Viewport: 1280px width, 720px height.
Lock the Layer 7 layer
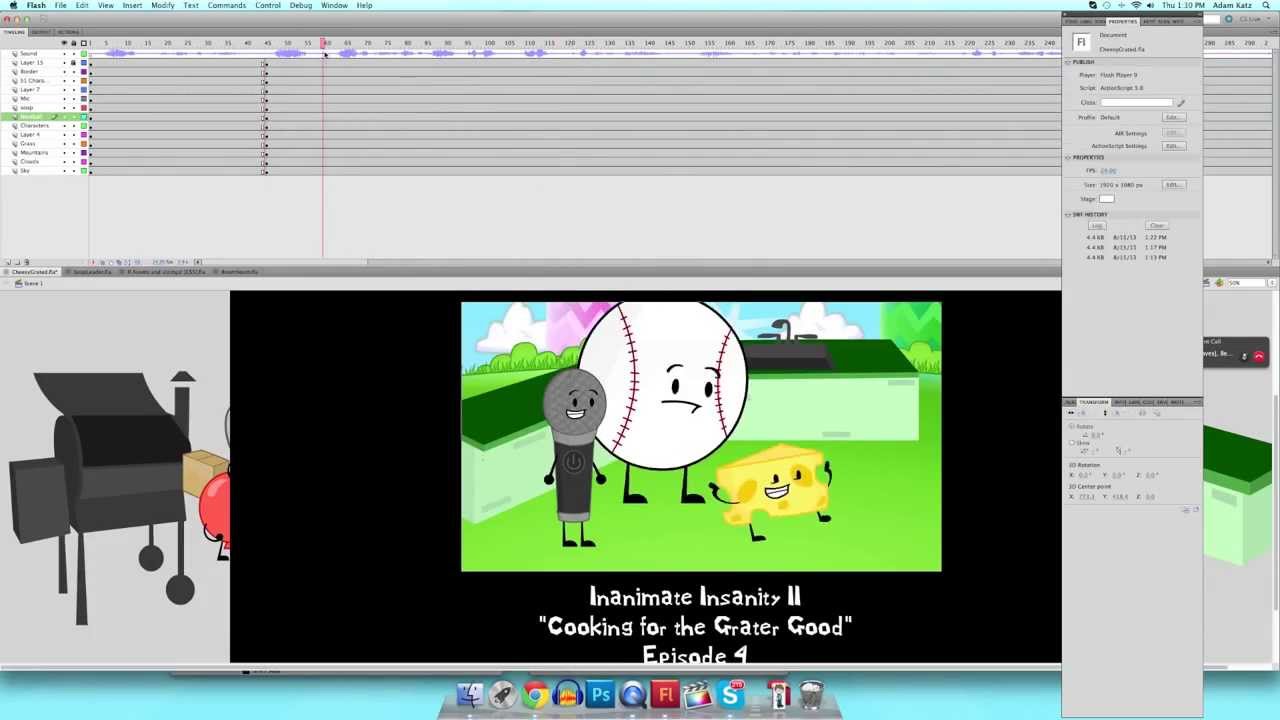point(73,90)
